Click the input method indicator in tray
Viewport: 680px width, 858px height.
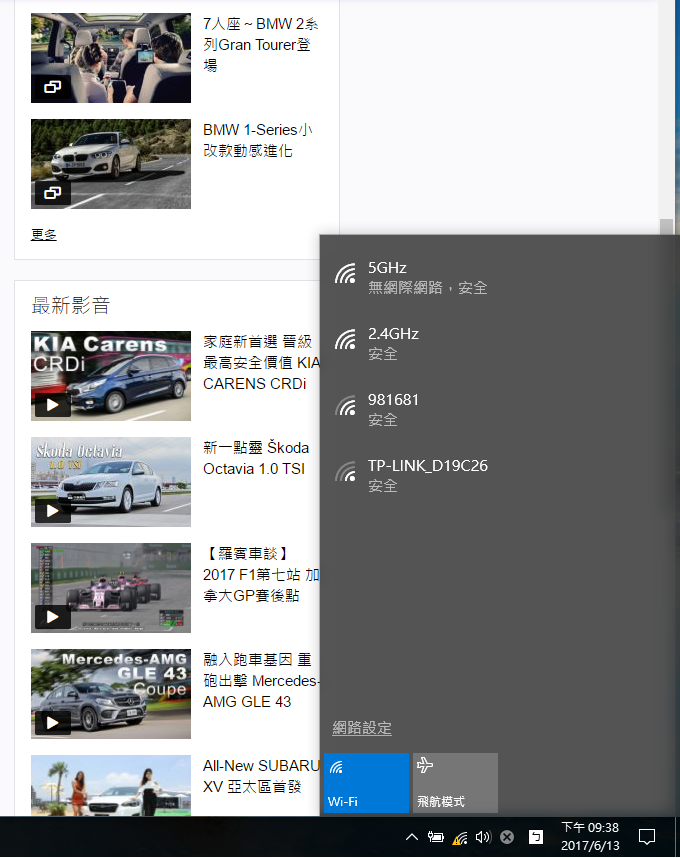[536, 837]
